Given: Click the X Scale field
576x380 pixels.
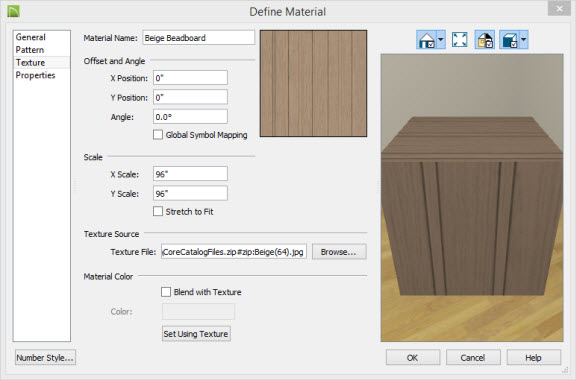Looking at the screenshot, I should tap(190, 174).
